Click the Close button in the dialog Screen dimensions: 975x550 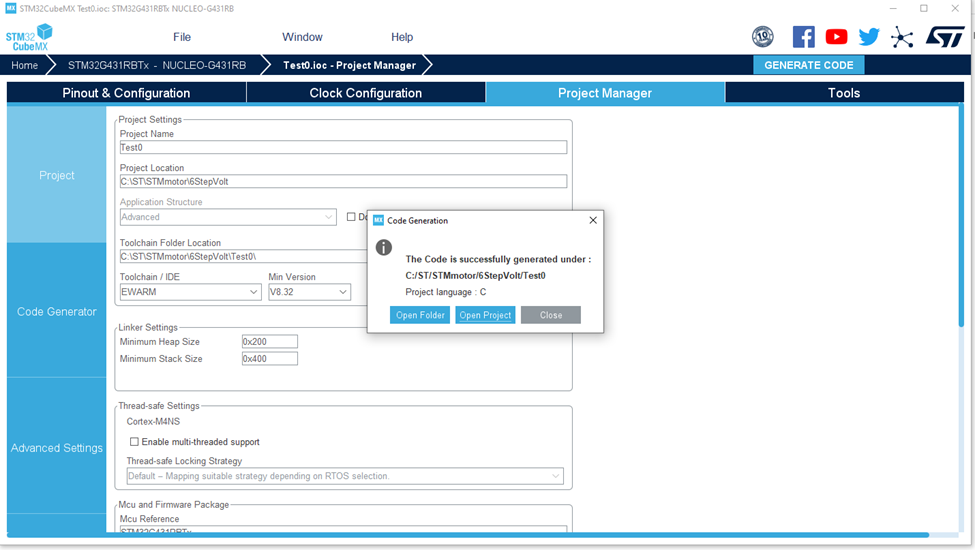tap(550, 315)
